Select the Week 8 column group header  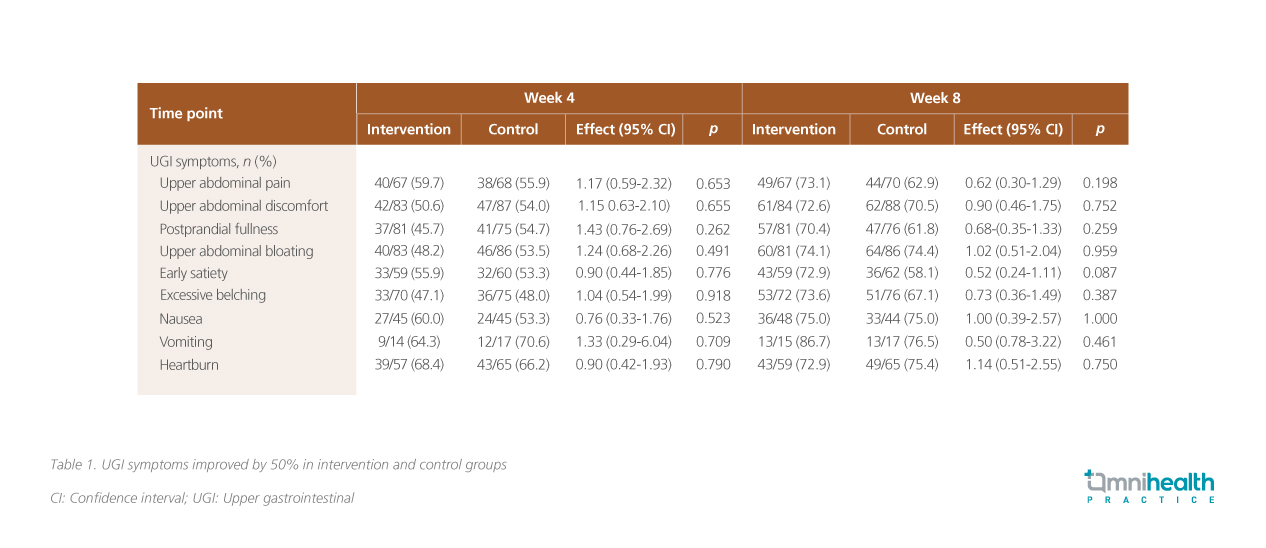pyautogui.click(x=934, y=98)
